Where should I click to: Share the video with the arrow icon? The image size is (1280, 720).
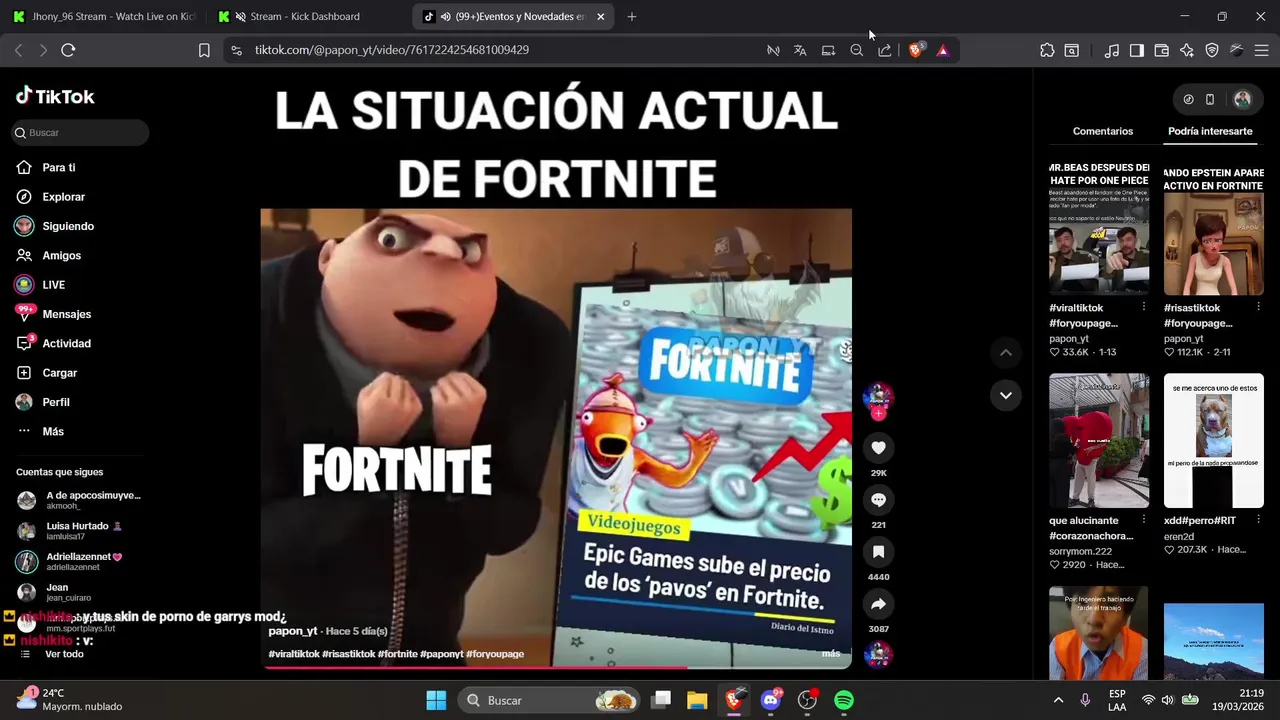(x=878, y=604)
